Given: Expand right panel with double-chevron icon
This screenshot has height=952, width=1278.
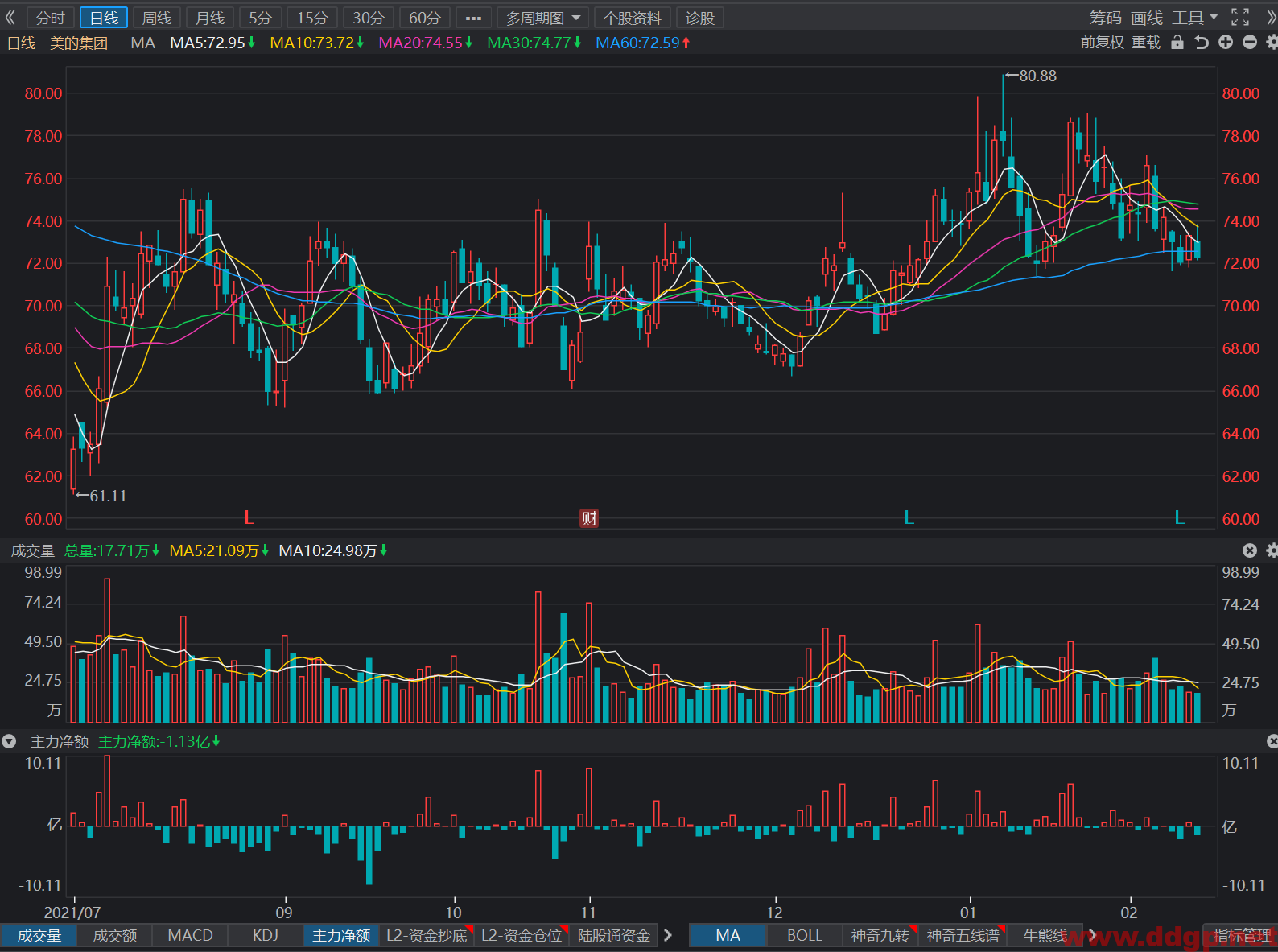Looking at the screenshot, I should pyautogui.click(x=1271, y=18).
